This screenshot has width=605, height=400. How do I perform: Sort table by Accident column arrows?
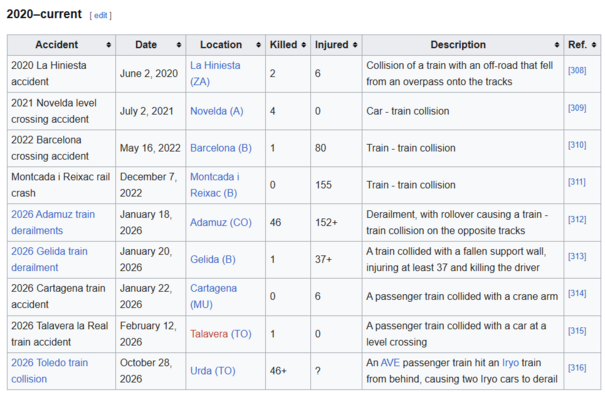[x=108, y=45]
